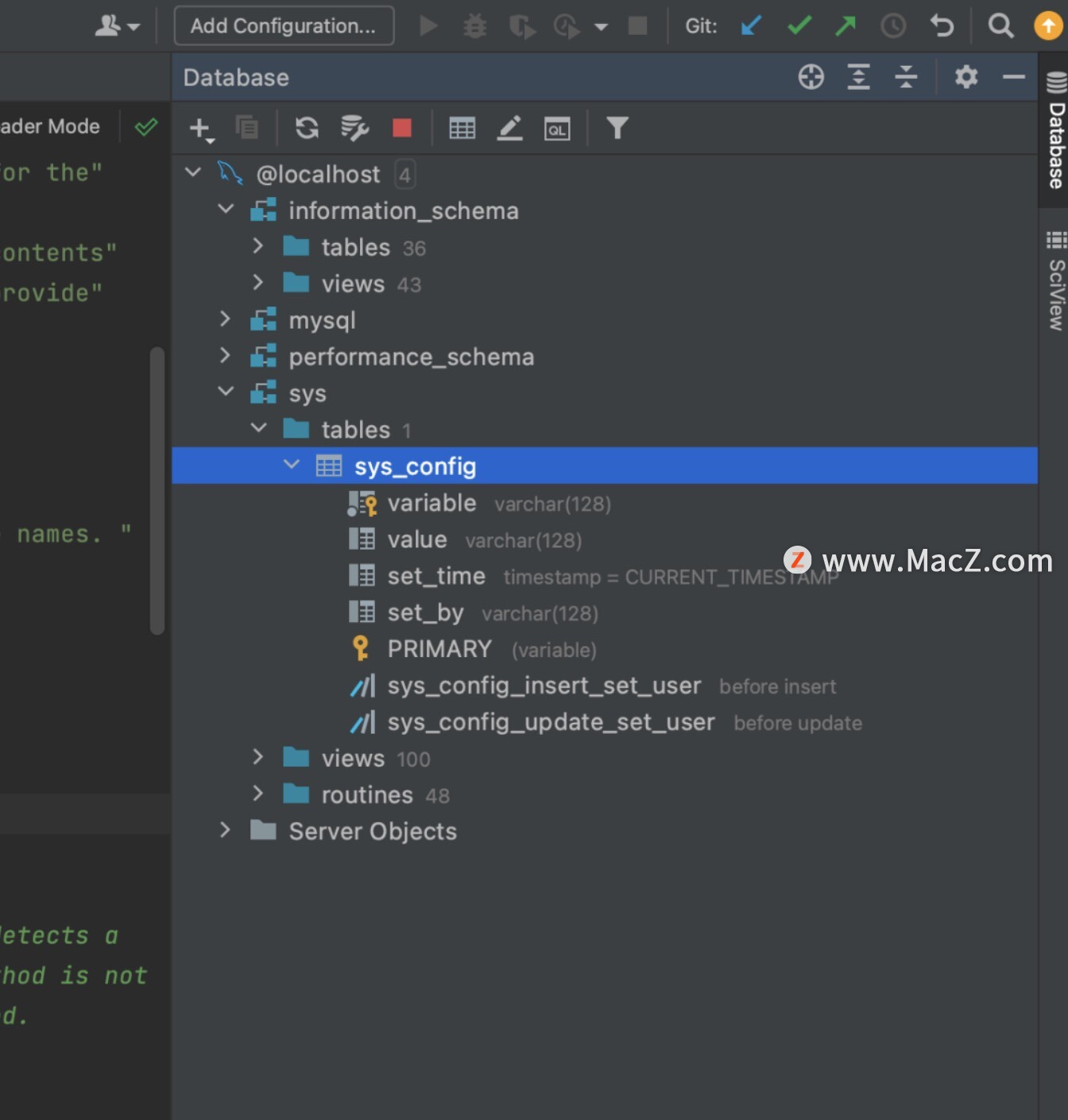Screen dimensions: 1068x1120
Task: Expand views 43 folder
Action: 257,282
